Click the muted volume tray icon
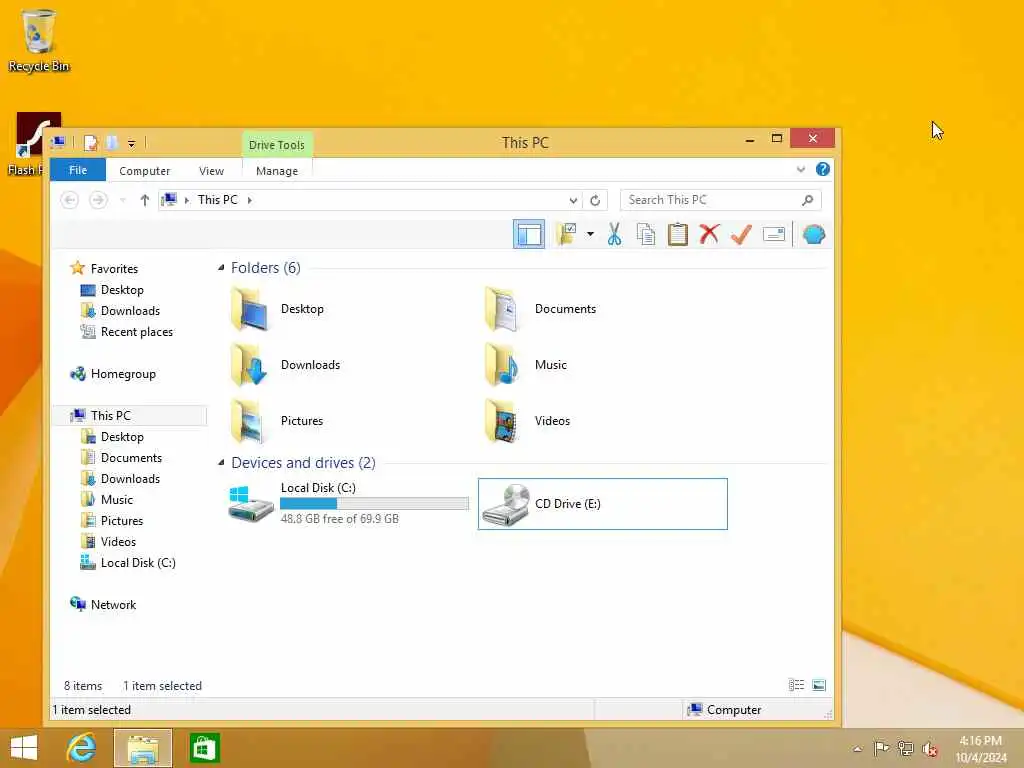The image size is (1024, 768). coord(930,748)
